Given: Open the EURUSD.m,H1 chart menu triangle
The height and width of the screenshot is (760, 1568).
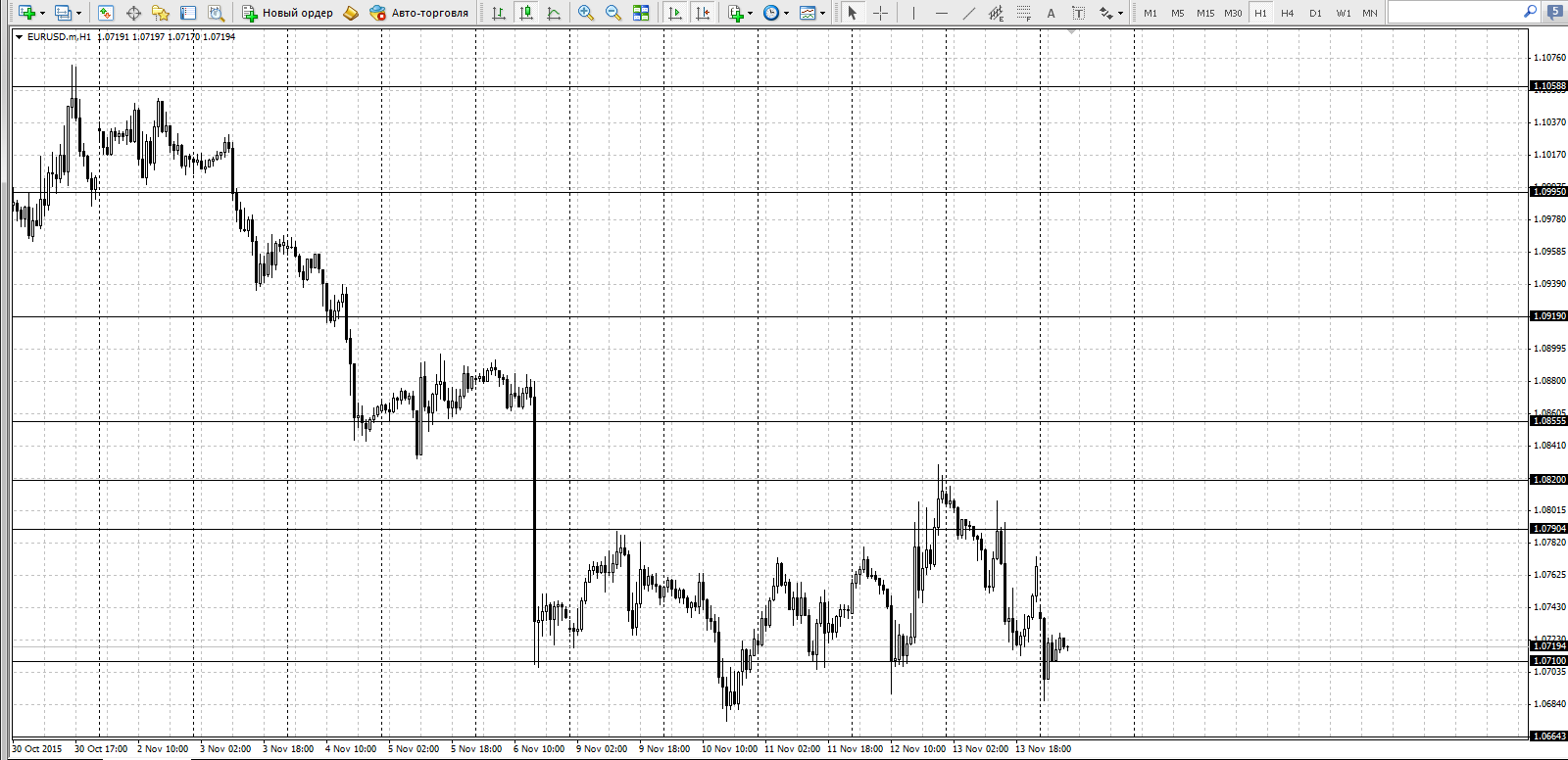Looking at the screenshot, I should click(x=19, y=37).
